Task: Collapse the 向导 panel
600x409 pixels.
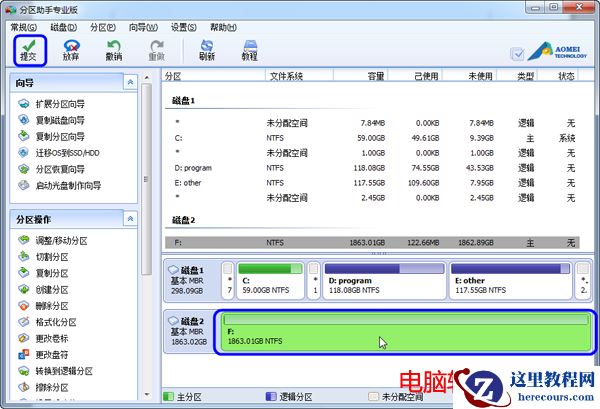Action: pos(130,82)
